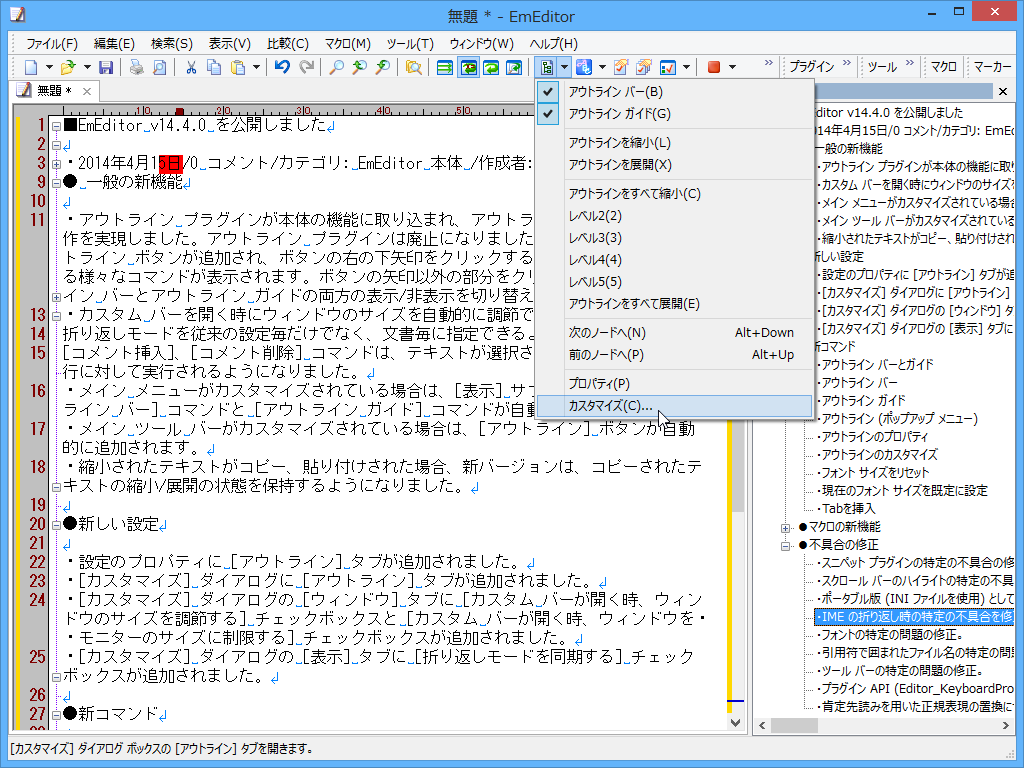Select tree item アウトラインのプロパティ
This screenshot has width=1024, height=768.
(x=874, y=437)
